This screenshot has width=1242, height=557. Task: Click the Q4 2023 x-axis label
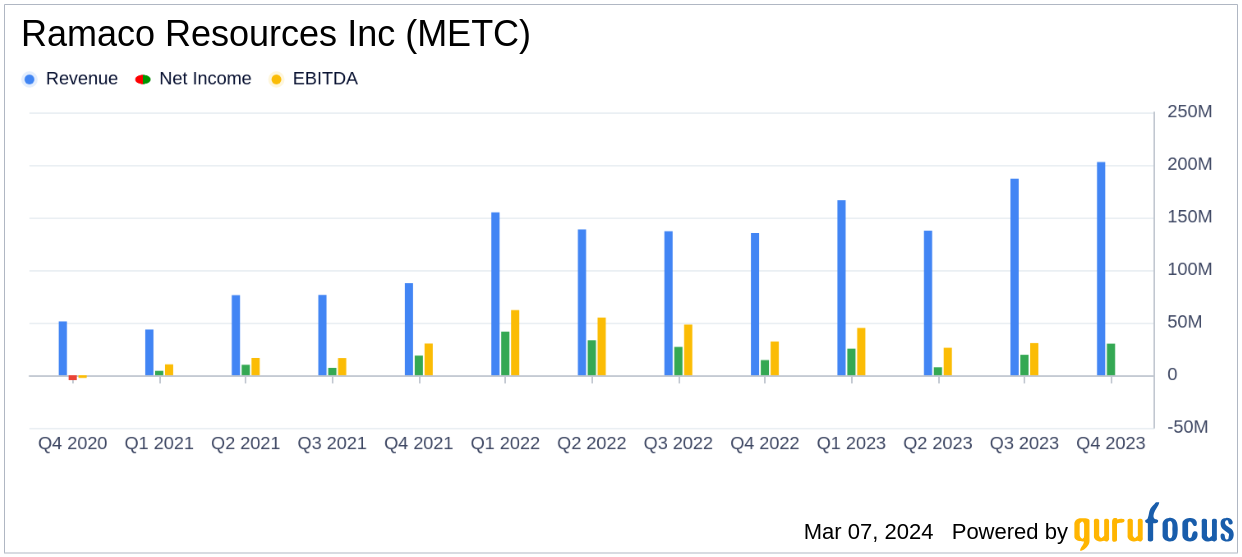click(x=1111, y=444)
